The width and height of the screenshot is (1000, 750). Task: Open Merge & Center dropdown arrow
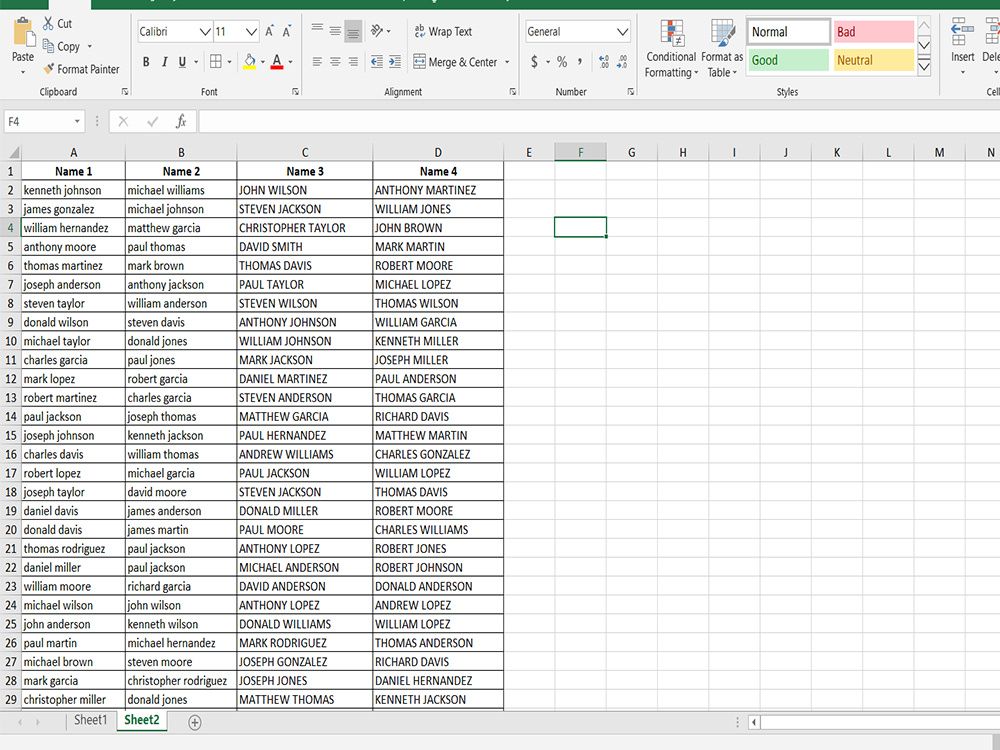(x=507, y=62)
